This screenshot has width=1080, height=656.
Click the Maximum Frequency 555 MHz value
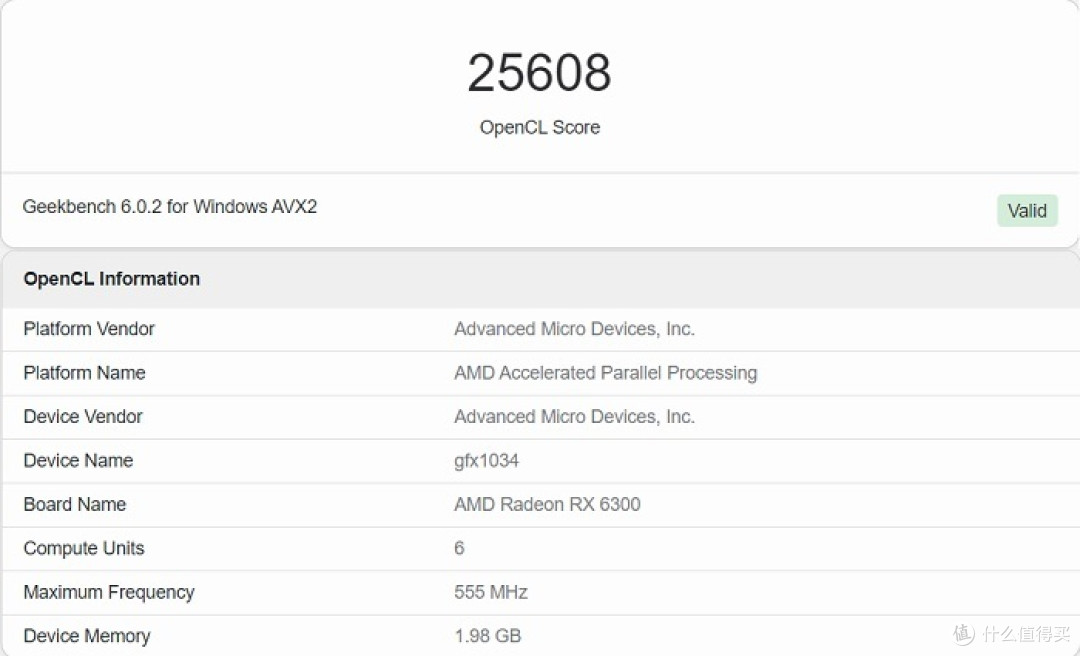(491, 592)
